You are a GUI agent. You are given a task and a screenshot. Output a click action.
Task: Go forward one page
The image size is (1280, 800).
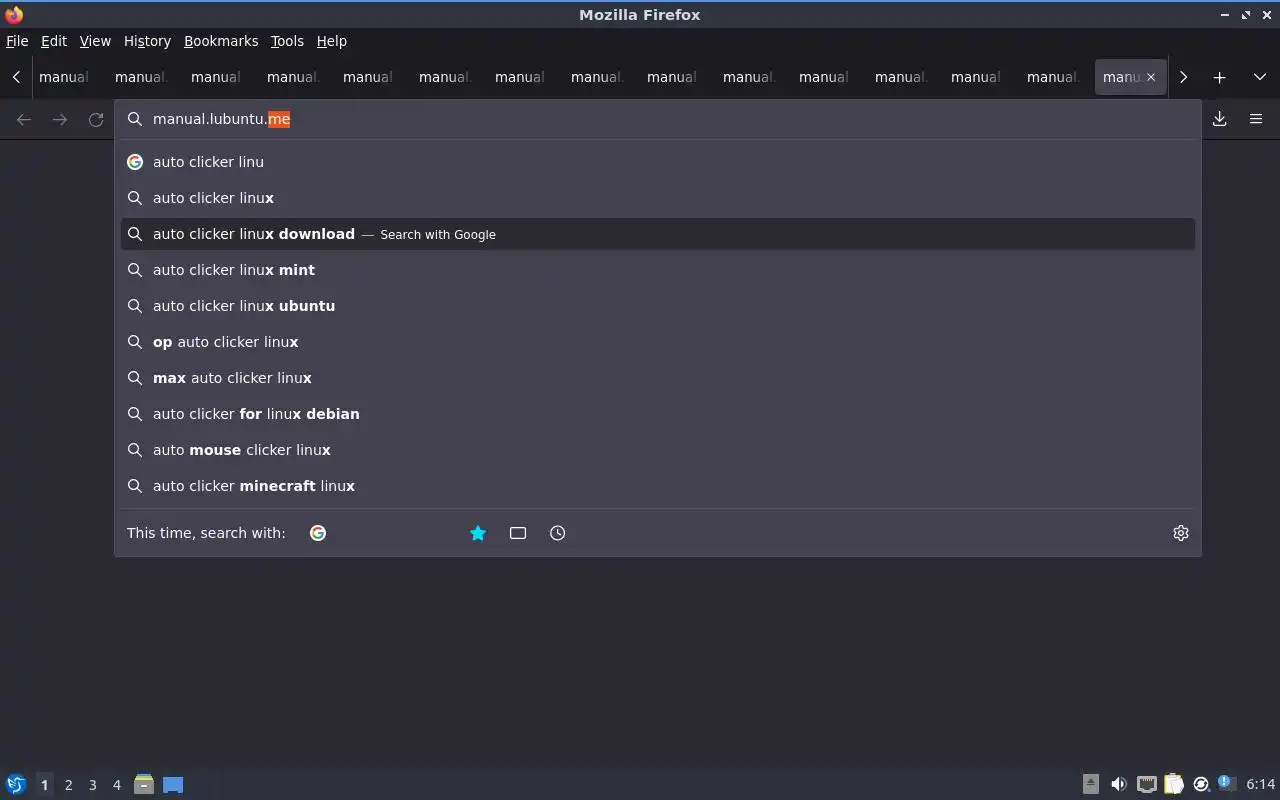pos(60,119)
